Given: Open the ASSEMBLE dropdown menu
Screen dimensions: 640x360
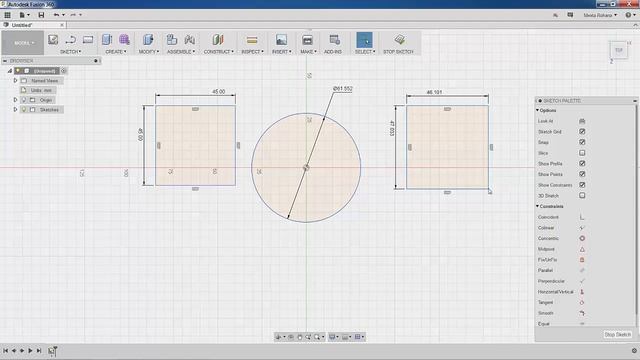Looking at the screenshot, I should [x=181, y=52].
